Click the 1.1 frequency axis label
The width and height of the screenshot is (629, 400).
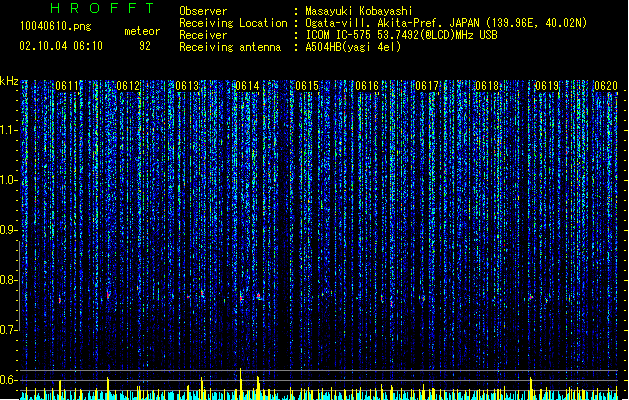coord(8,130)
